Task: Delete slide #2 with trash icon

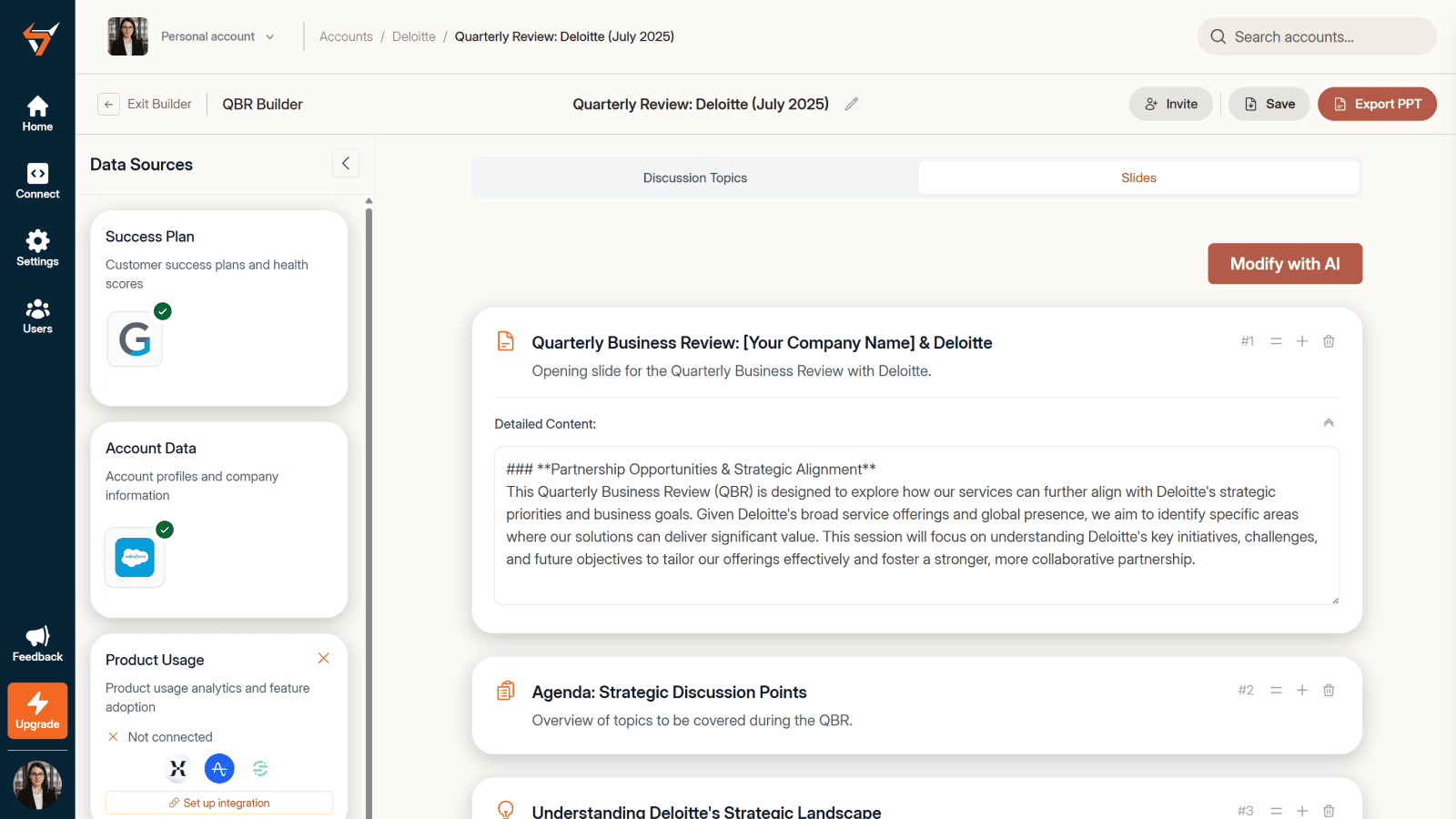Action: coord(1329,691)
